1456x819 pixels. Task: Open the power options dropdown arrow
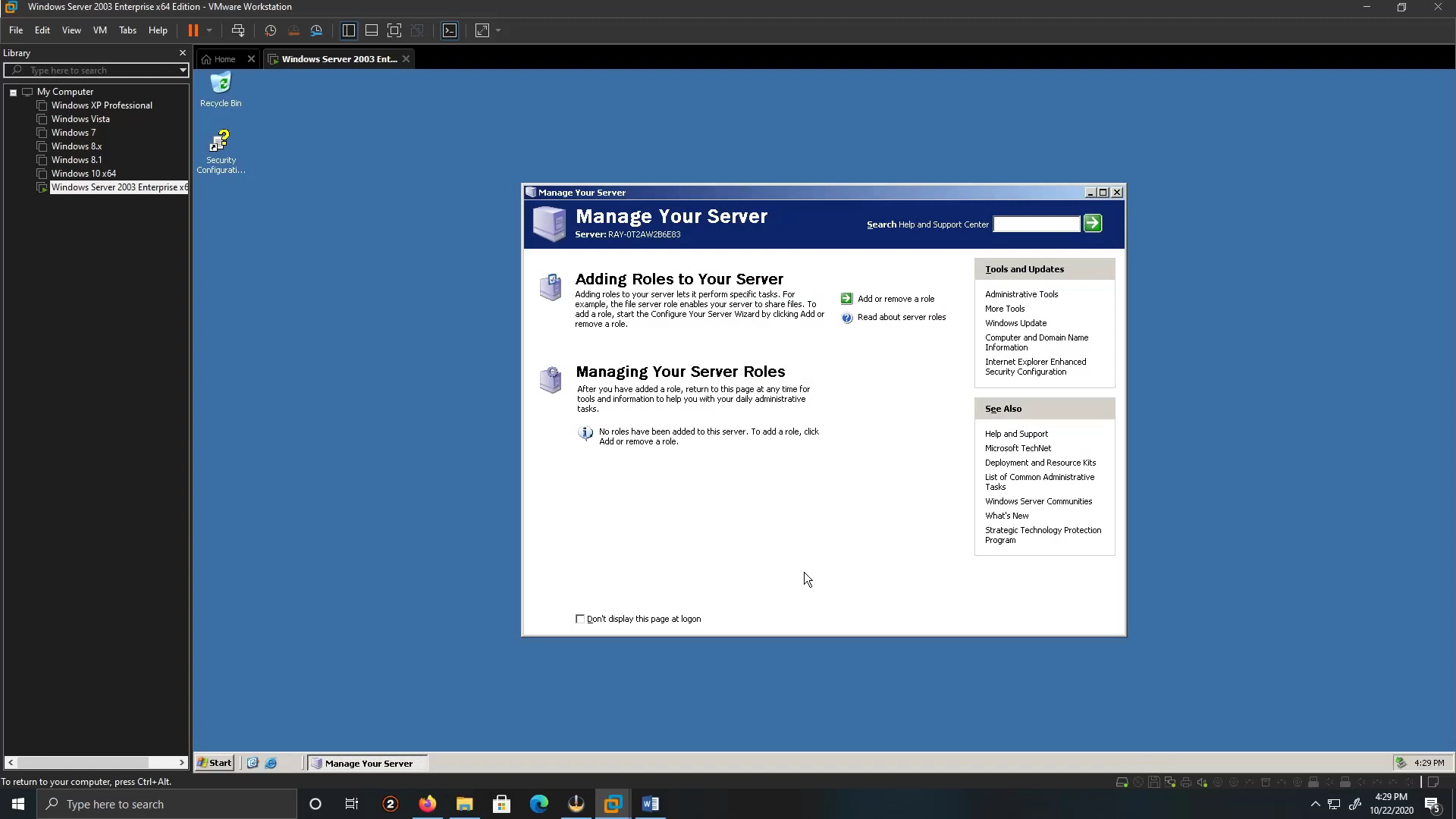[209, 30]
